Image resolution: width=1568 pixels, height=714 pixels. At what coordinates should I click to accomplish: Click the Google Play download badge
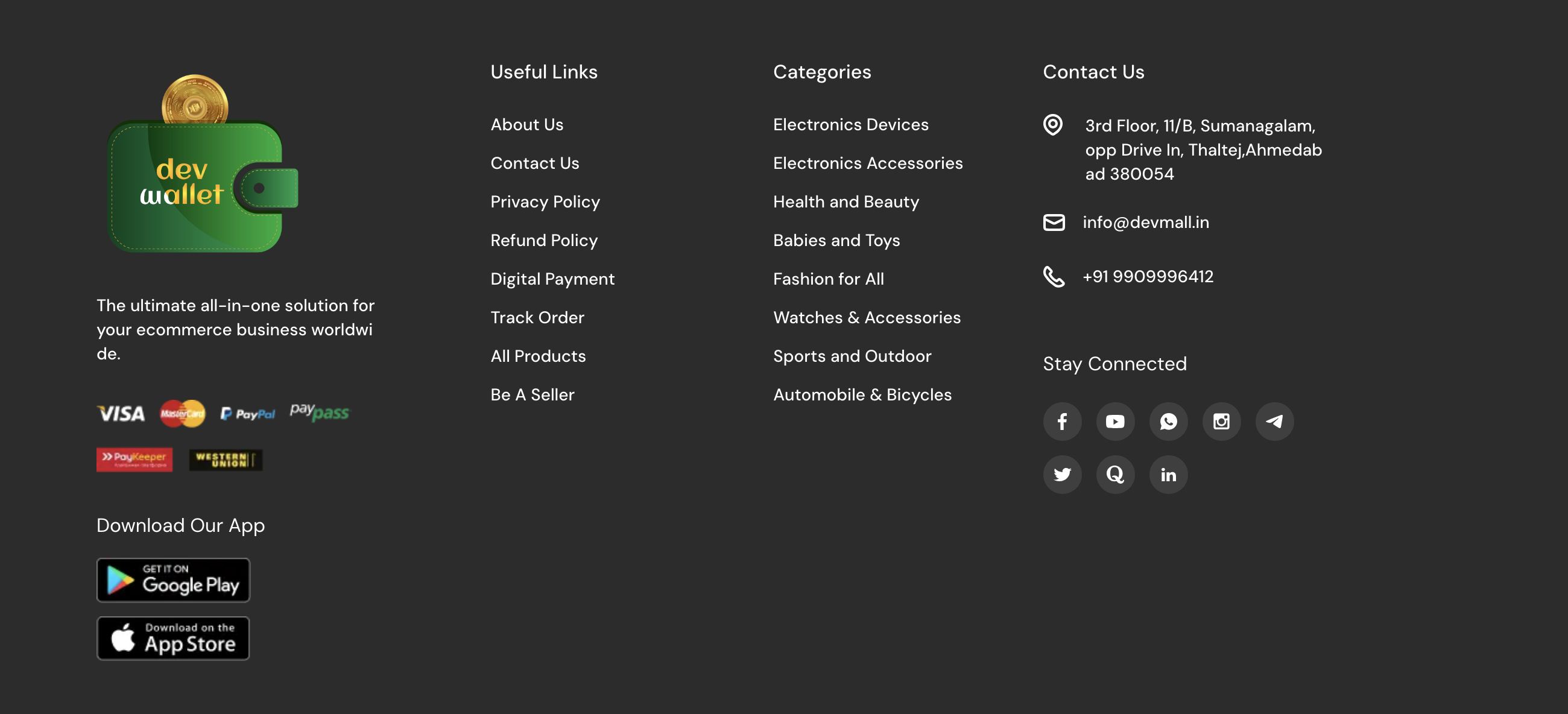(x=173, y=580)
